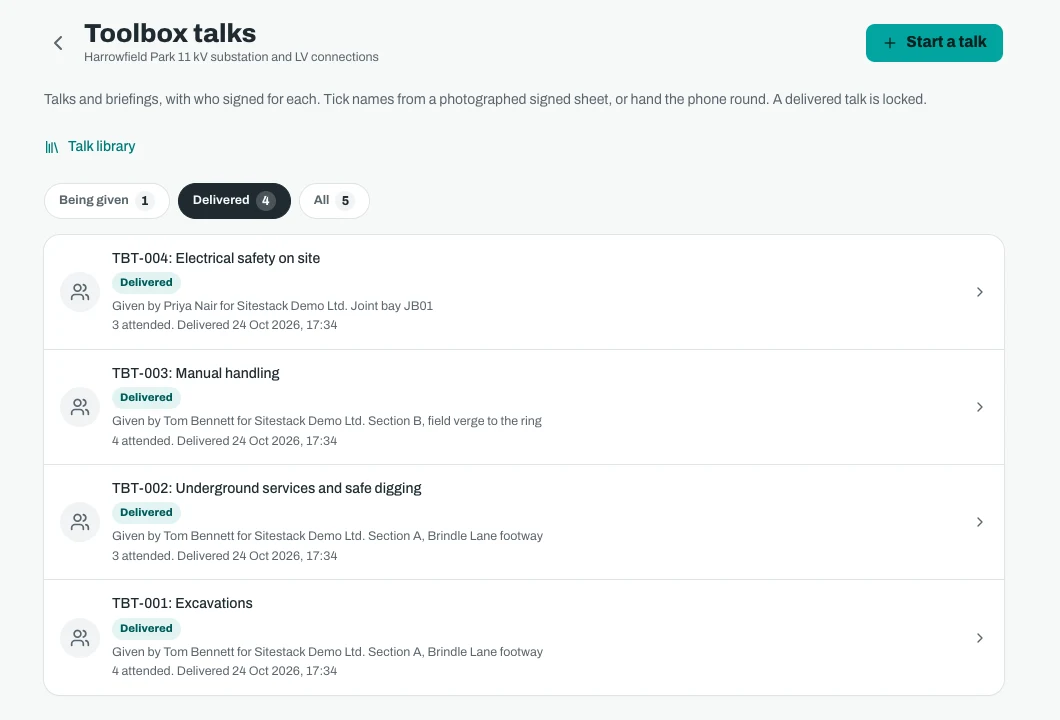Click the people icon for TBT-002

click(x=80, y=522)
